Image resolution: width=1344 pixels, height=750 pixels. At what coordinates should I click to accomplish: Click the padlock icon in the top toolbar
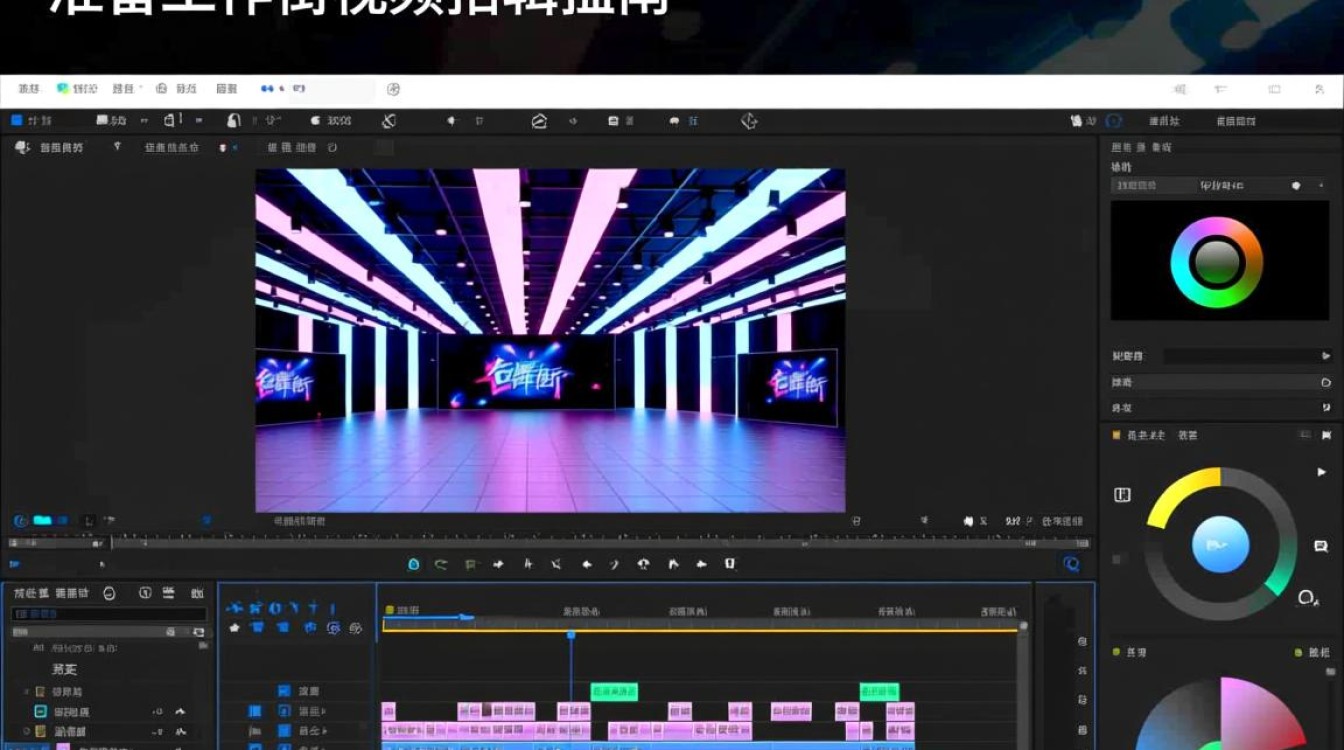(234, 120)
